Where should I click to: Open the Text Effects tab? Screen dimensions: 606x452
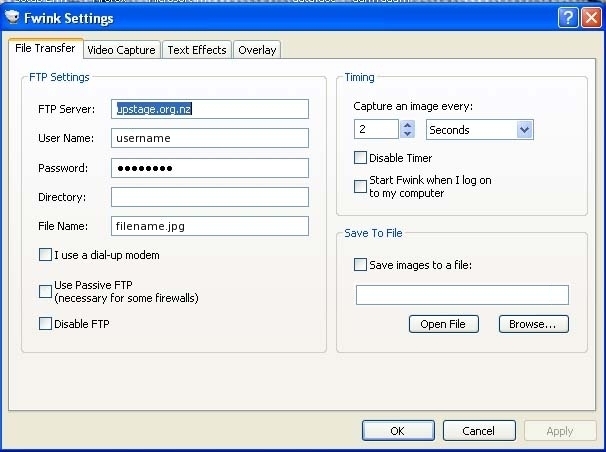tap(197, 50)
